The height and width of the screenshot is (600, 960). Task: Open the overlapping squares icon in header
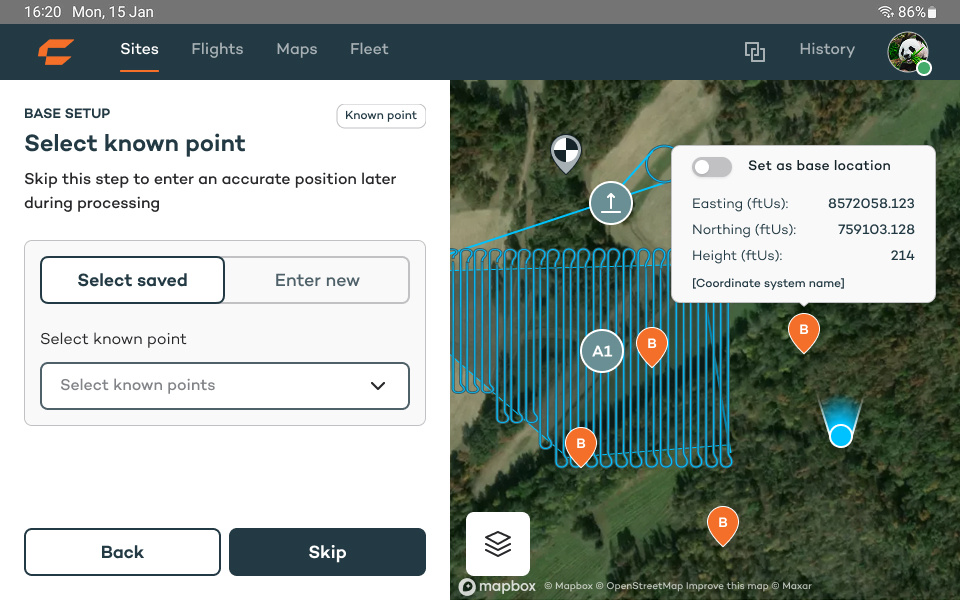(755, 51)
